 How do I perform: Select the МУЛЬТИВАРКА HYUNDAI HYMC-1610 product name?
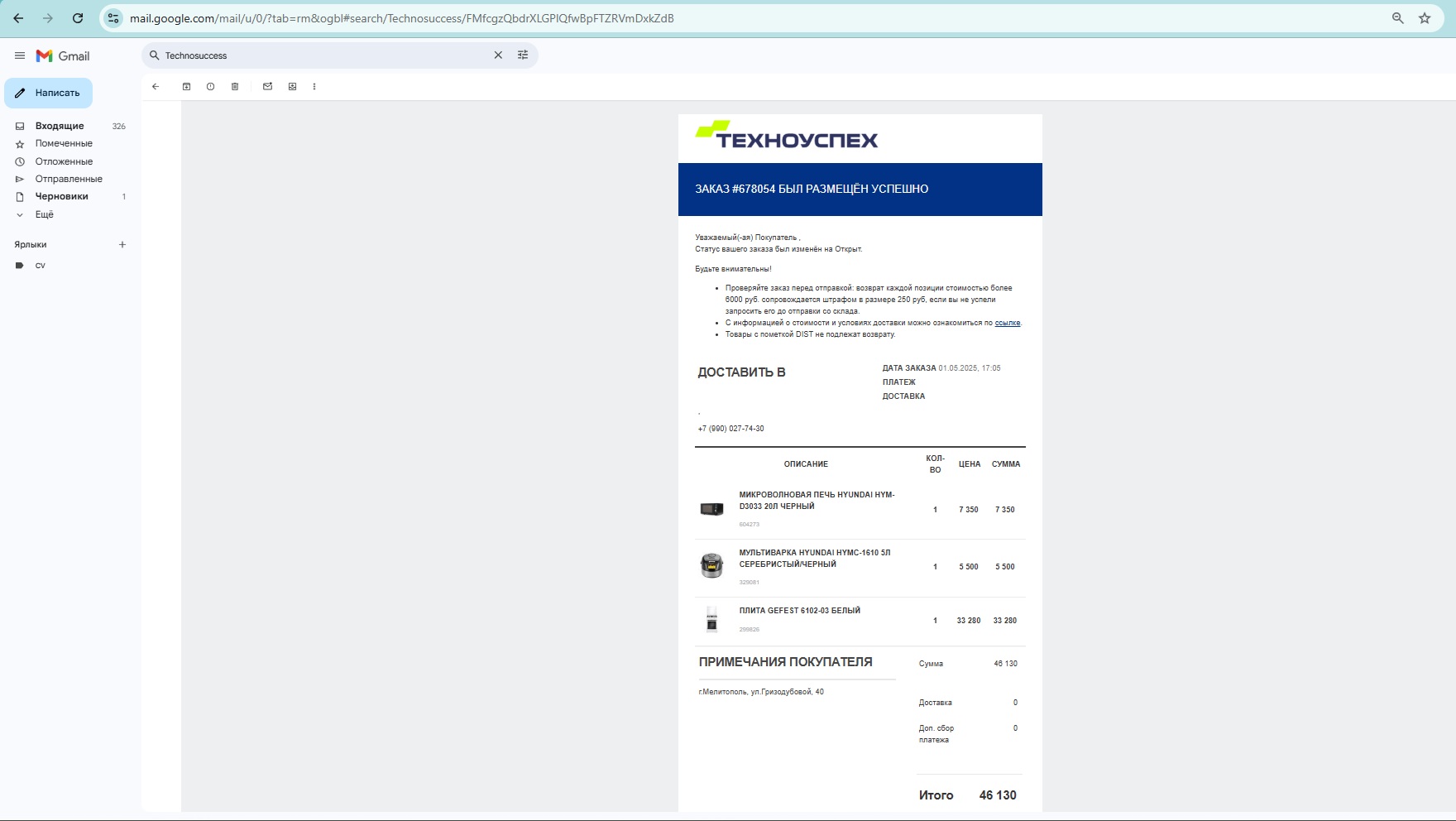[815, 559]
